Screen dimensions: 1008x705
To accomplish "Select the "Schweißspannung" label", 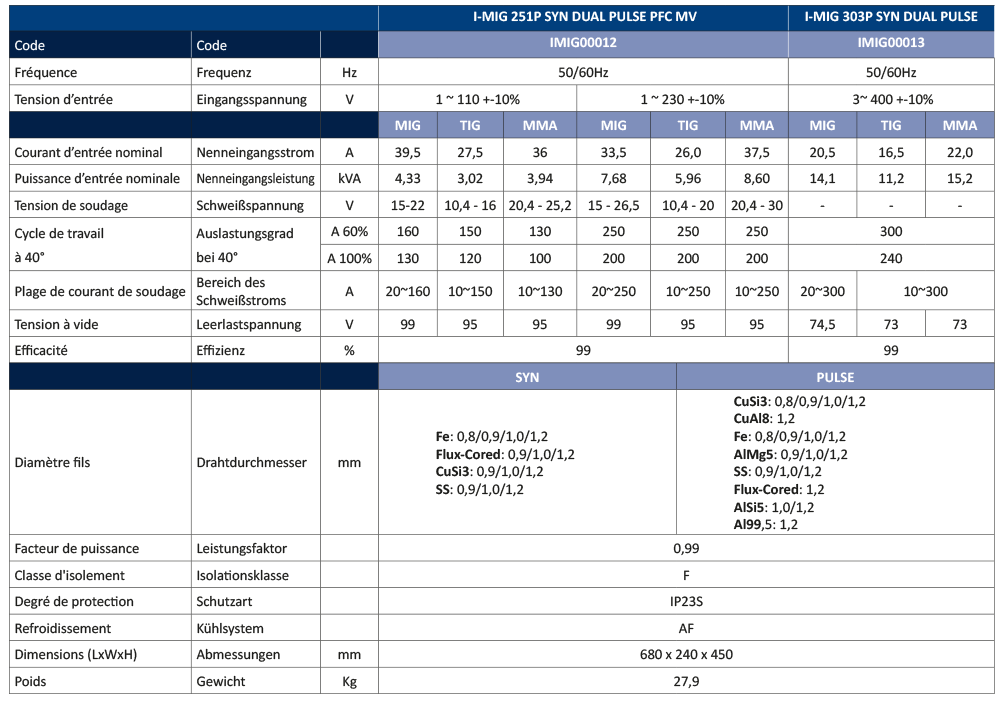I will tap(250, 206).
